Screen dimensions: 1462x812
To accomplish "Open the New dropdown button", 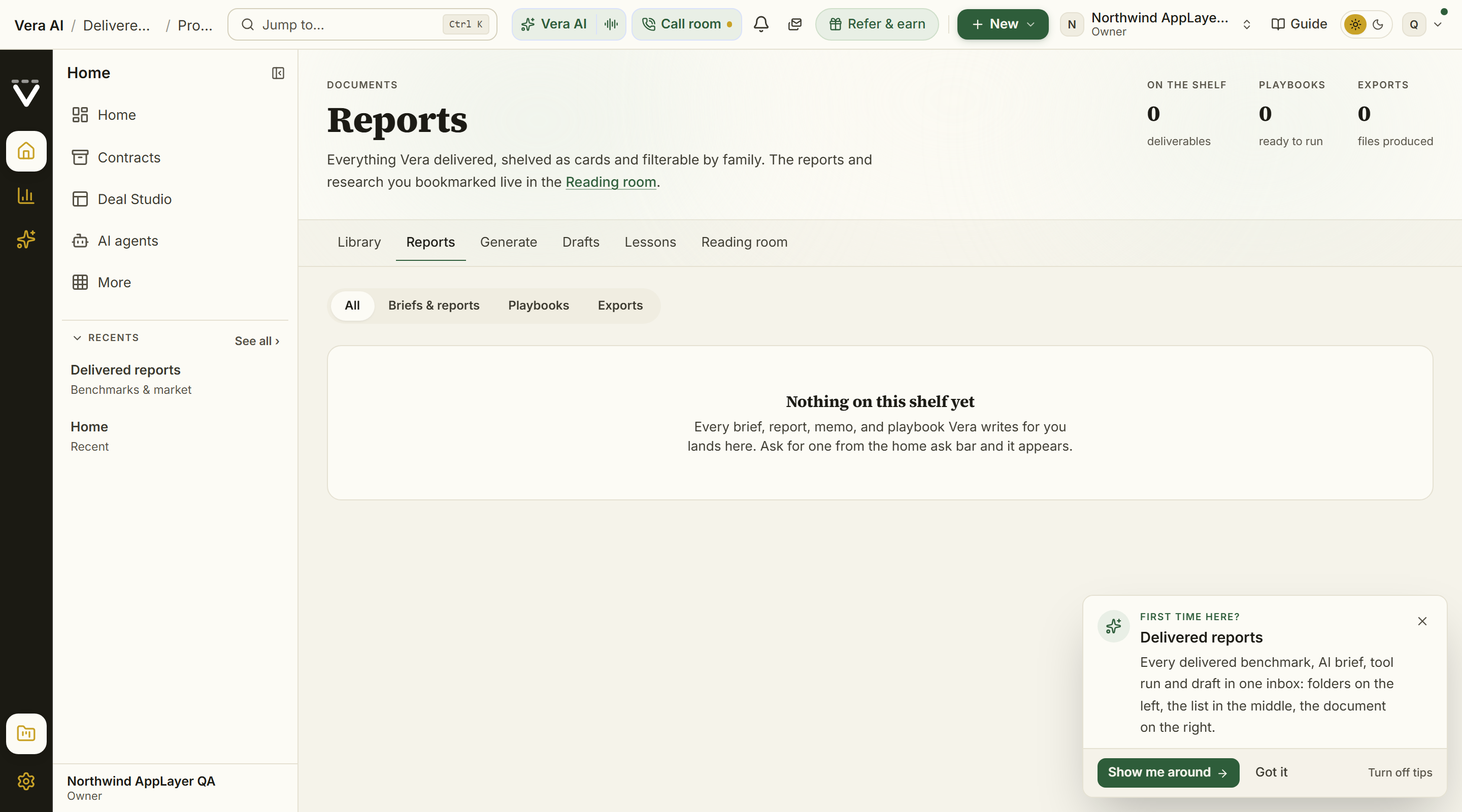I will pyautogui.click(x=1002, y=24).
